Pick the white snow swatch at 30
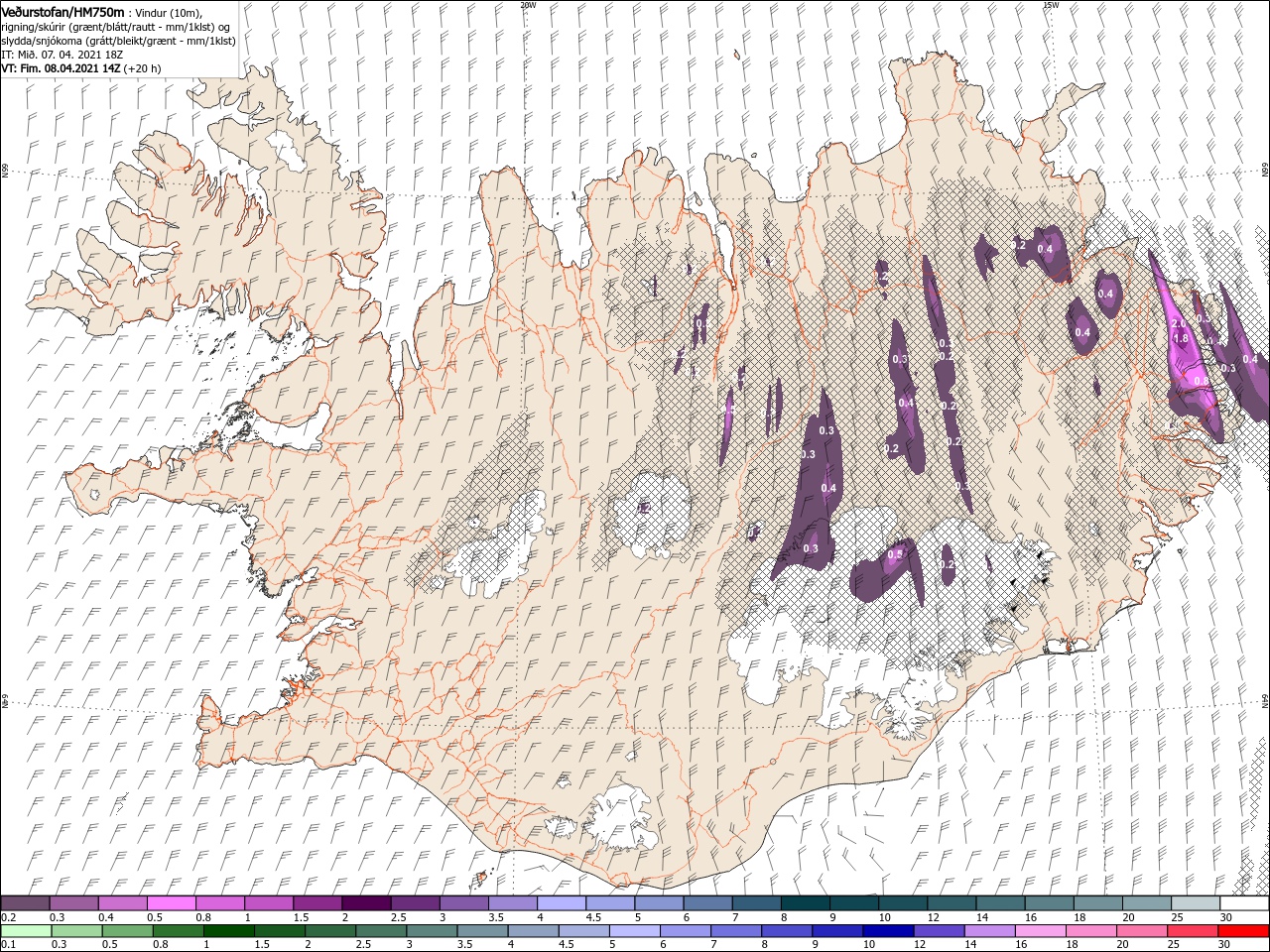Viewport: 1270px width, 952px height. click(1243, 903)
